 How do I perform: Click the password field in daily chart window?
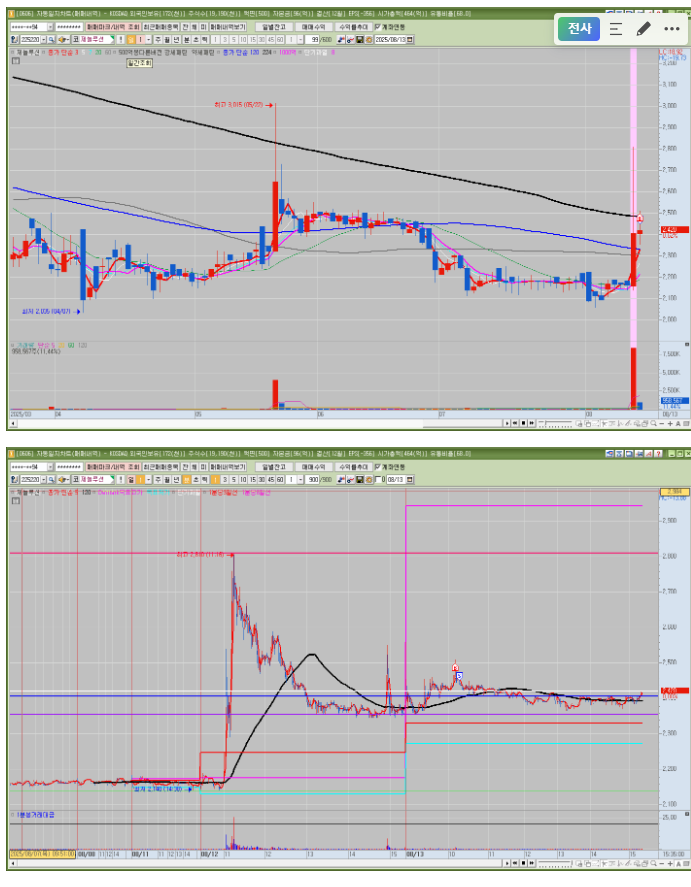pos(69,27)
